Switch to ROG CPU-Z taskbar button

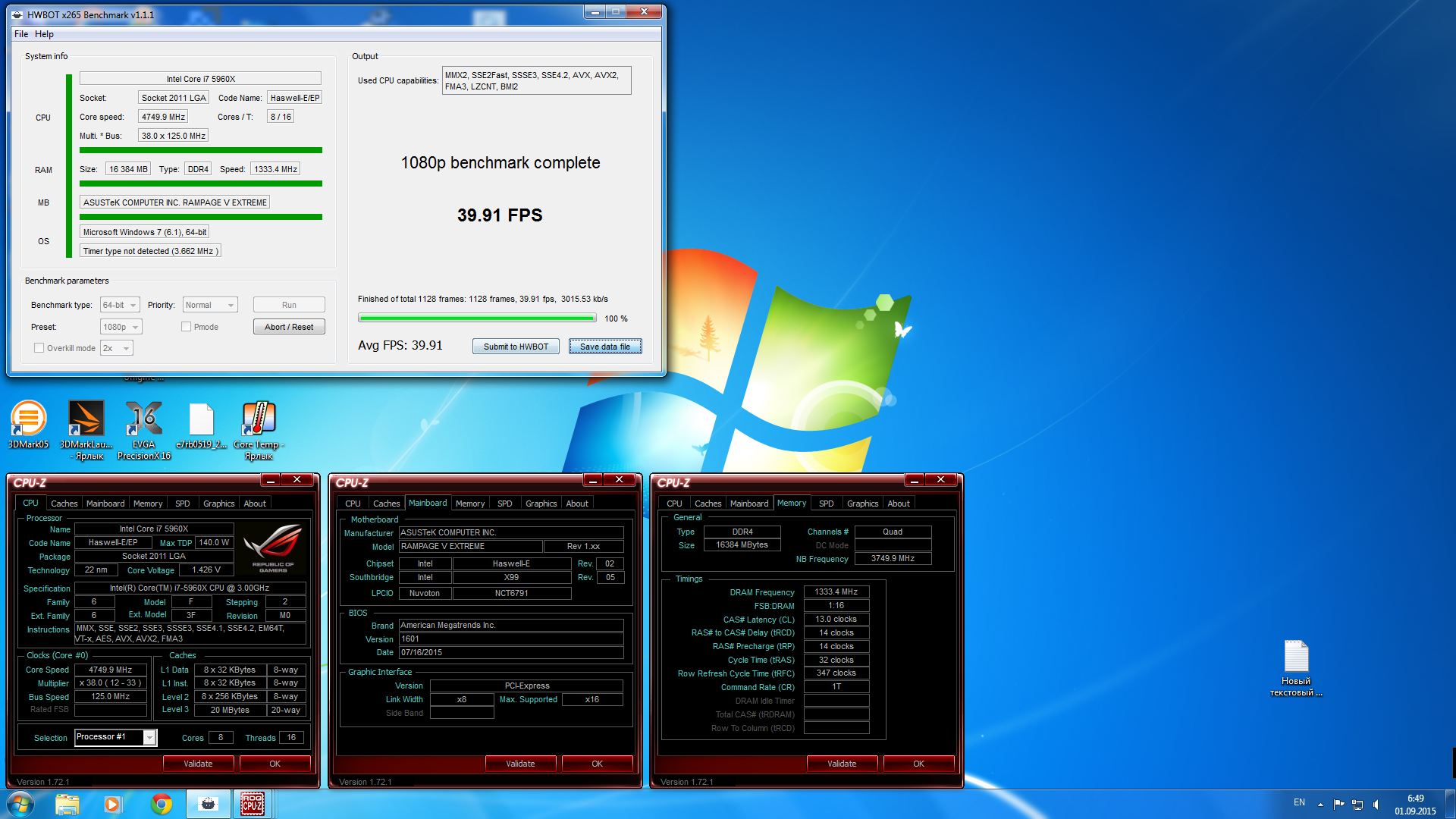253,804
